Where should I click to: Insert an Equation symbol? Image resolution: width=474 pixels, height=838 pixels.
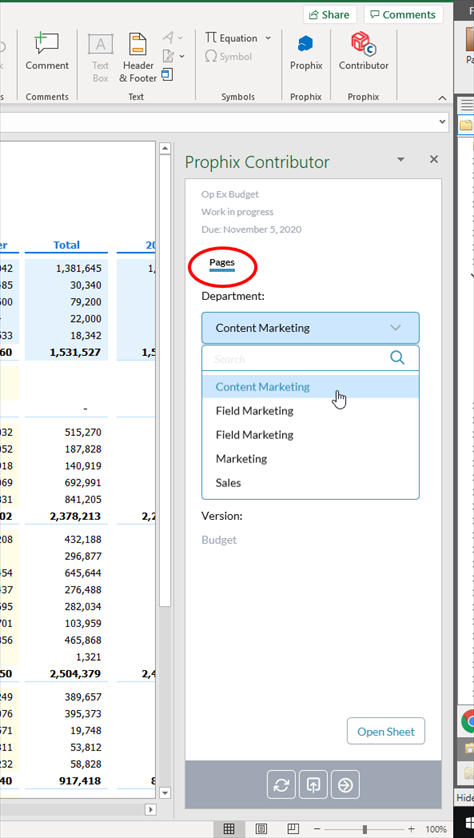(231, 38)
